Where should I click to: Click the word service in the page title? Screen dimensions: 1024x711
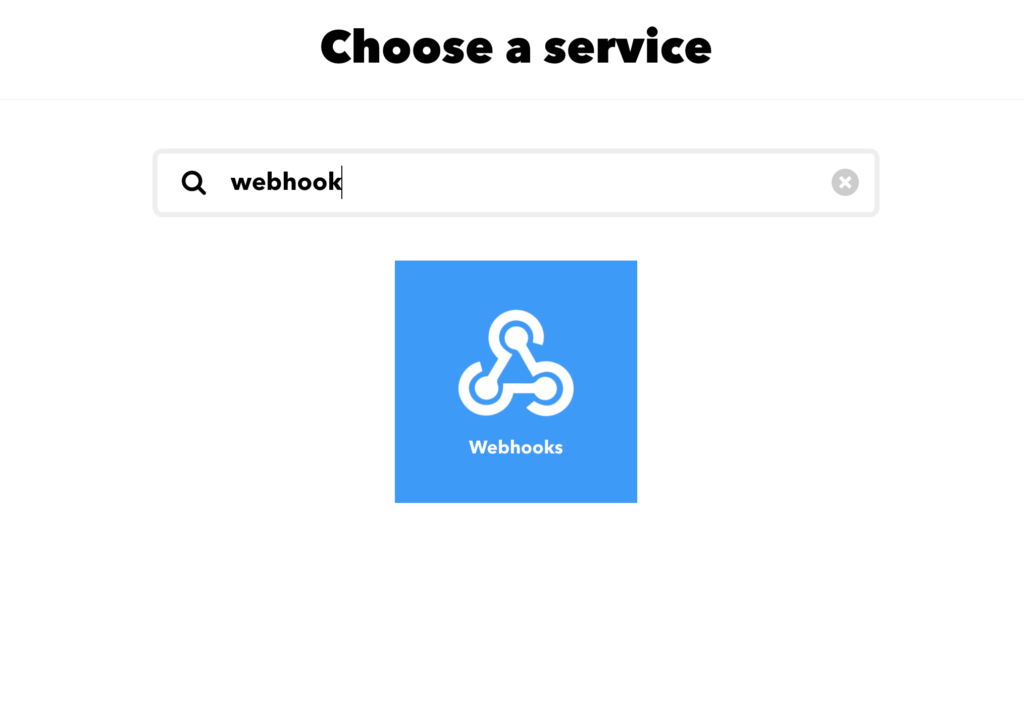[x=628, y=47]
